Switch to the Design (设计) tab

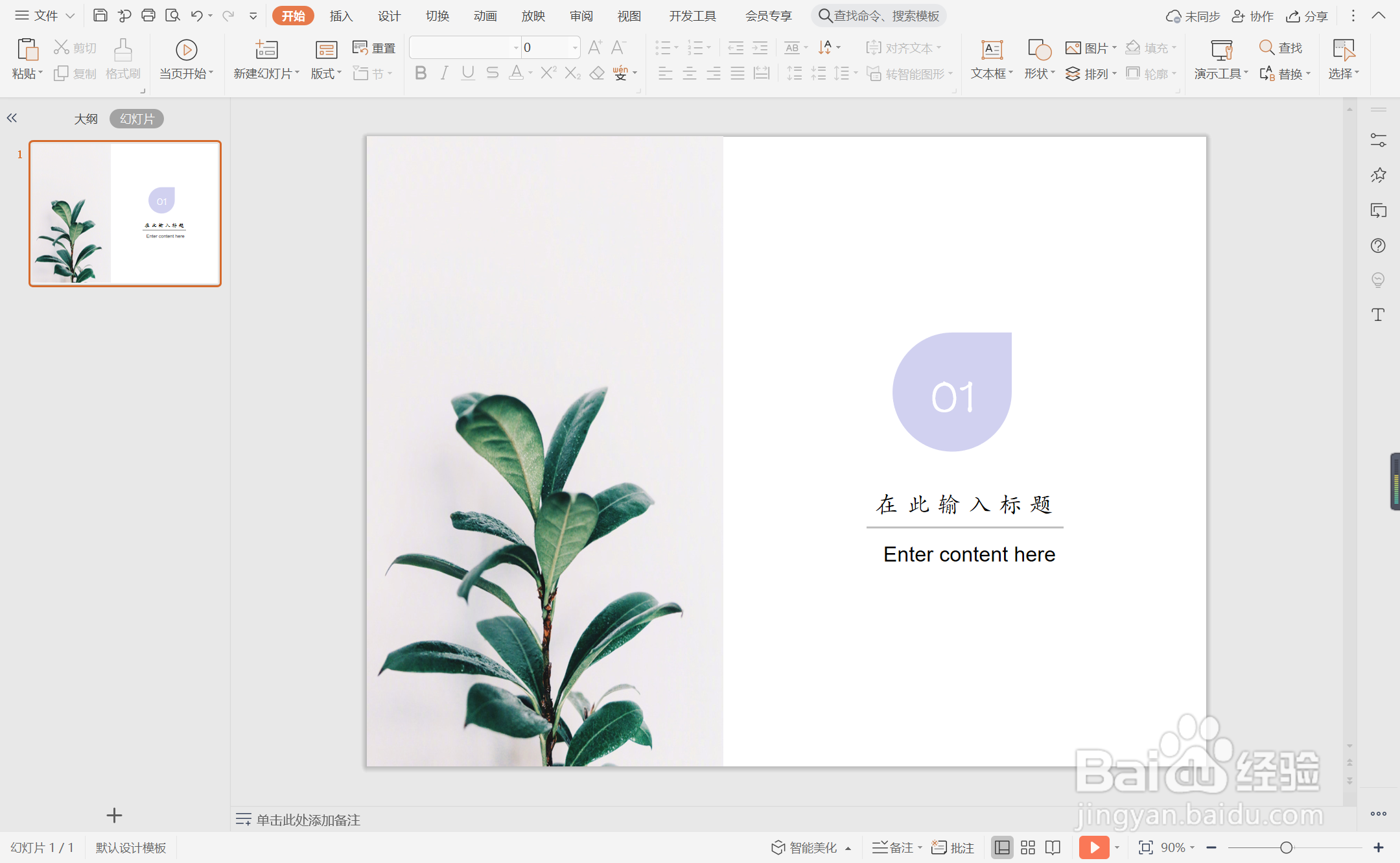click(390, 16)
